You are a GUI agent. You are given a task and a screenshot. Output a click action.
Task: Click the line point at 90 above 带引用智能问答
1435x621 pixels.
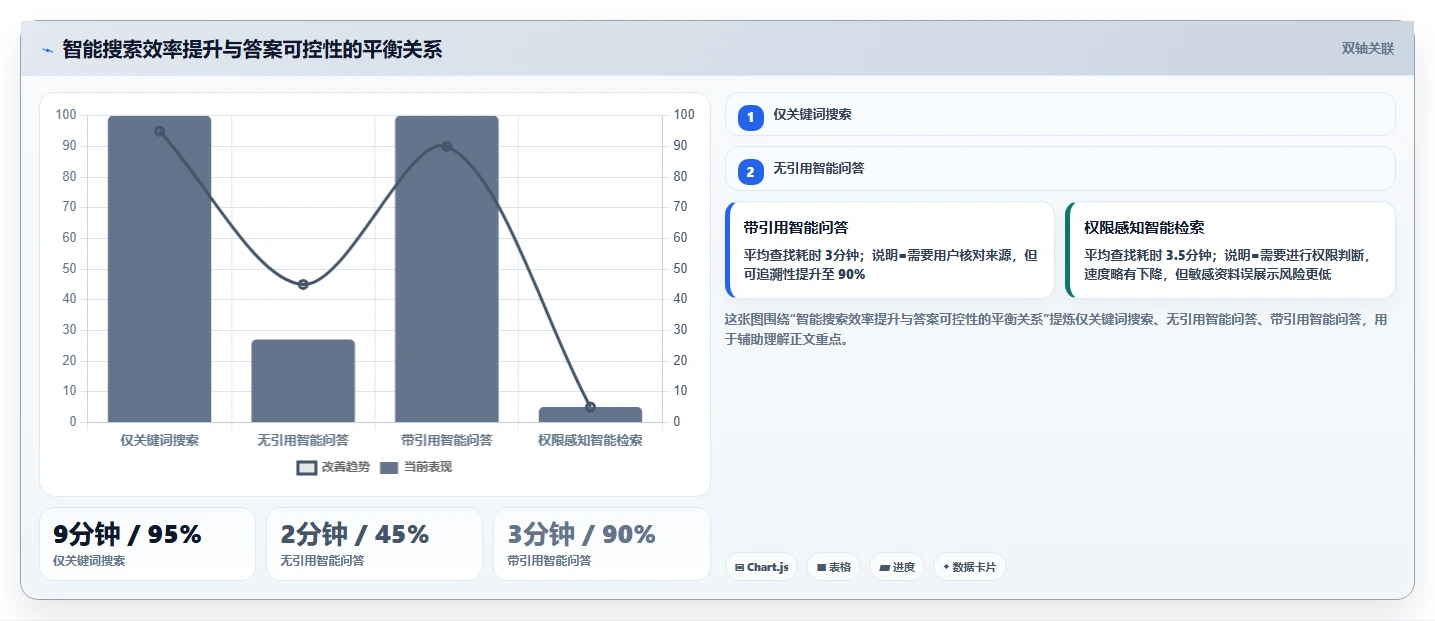[x=447, y=146]
